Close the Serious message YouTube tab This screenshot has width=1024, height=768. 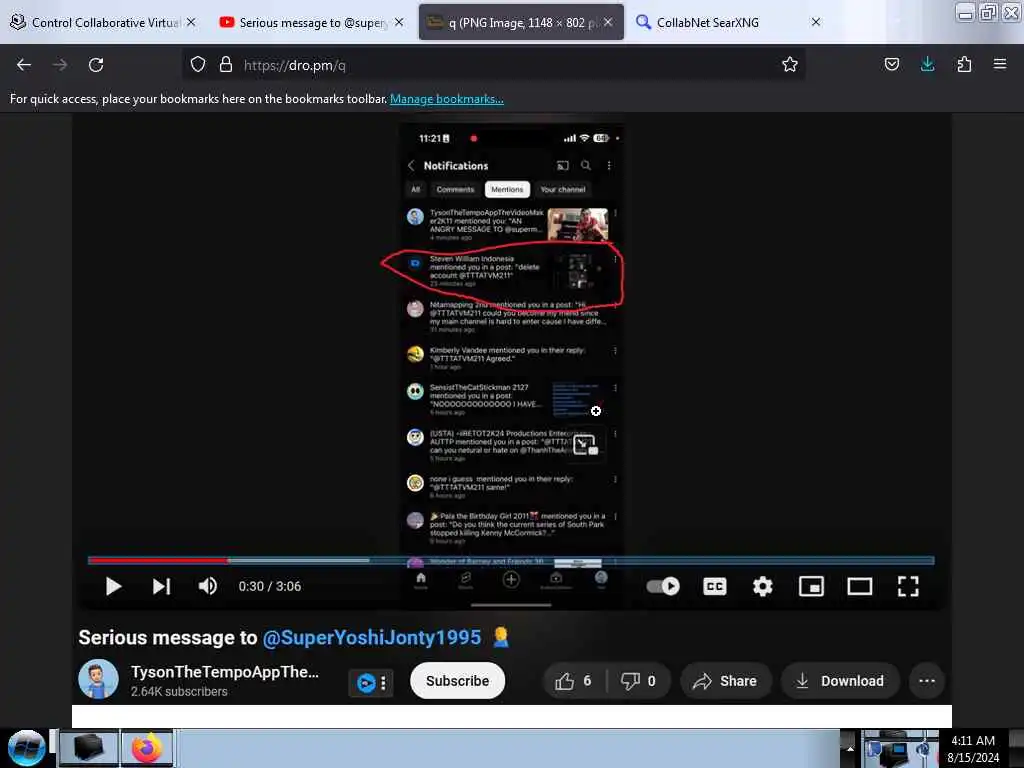click(x=399, y=22)
